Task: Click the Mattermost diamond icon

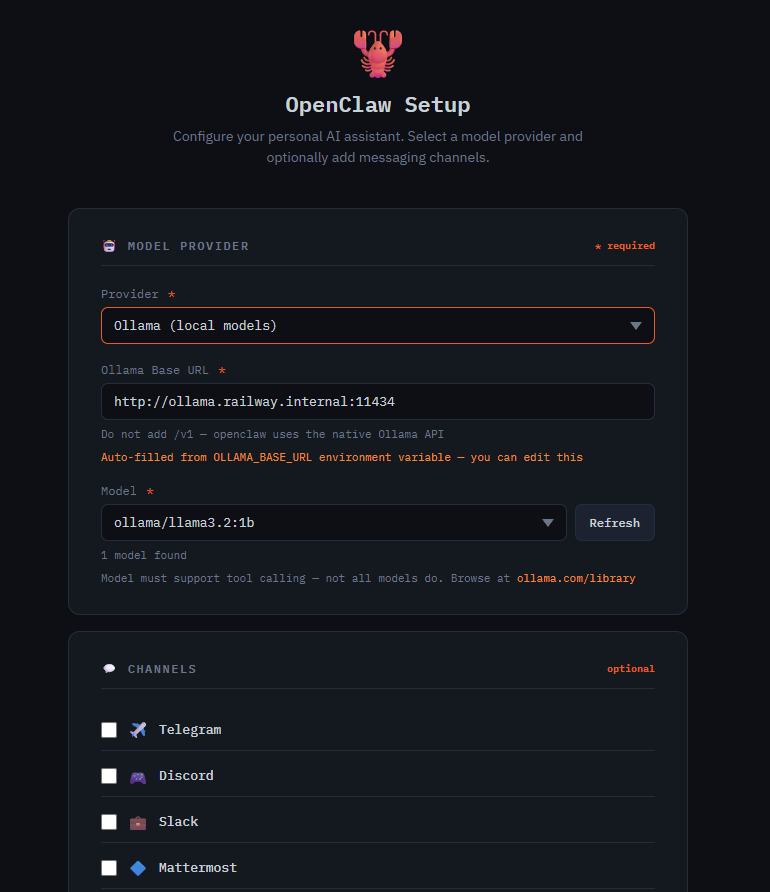Action: click(137, 867)
